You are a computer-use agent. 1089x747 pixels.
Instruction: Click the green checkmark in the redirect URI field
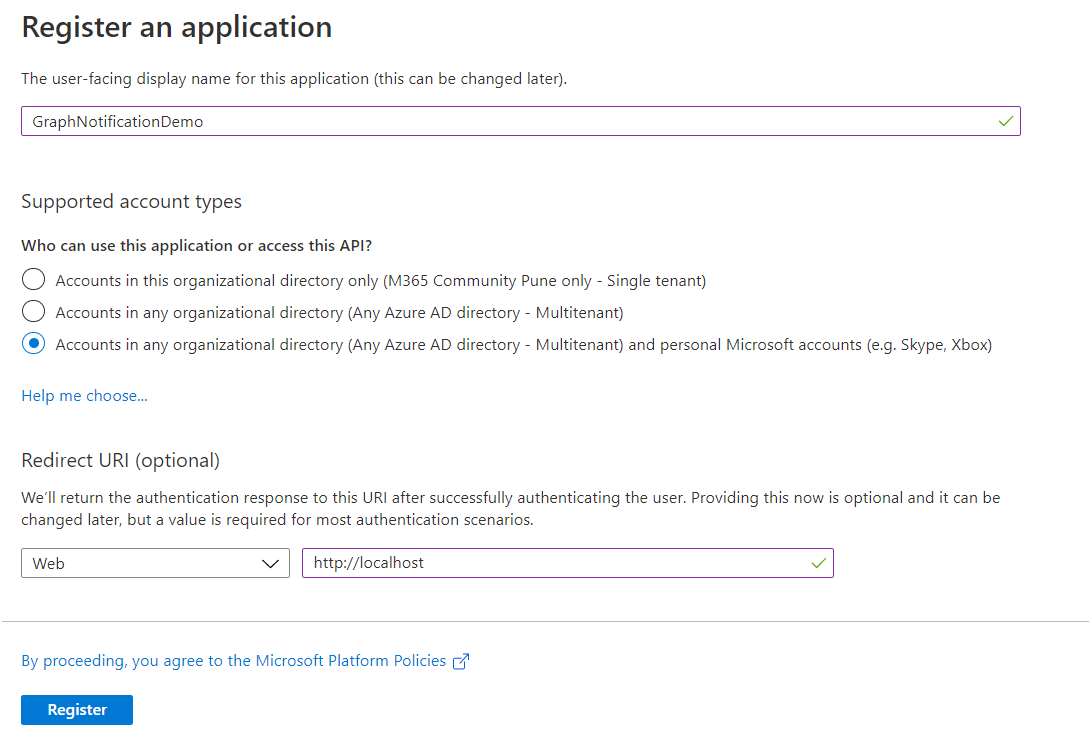819,563
